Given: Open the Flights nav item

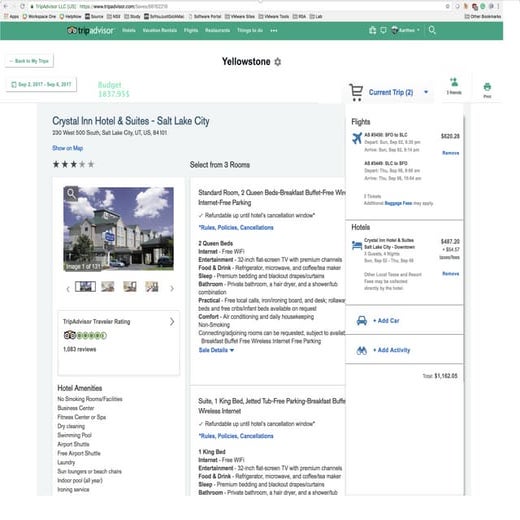Looking at the screenshot, I should point(191,30).
